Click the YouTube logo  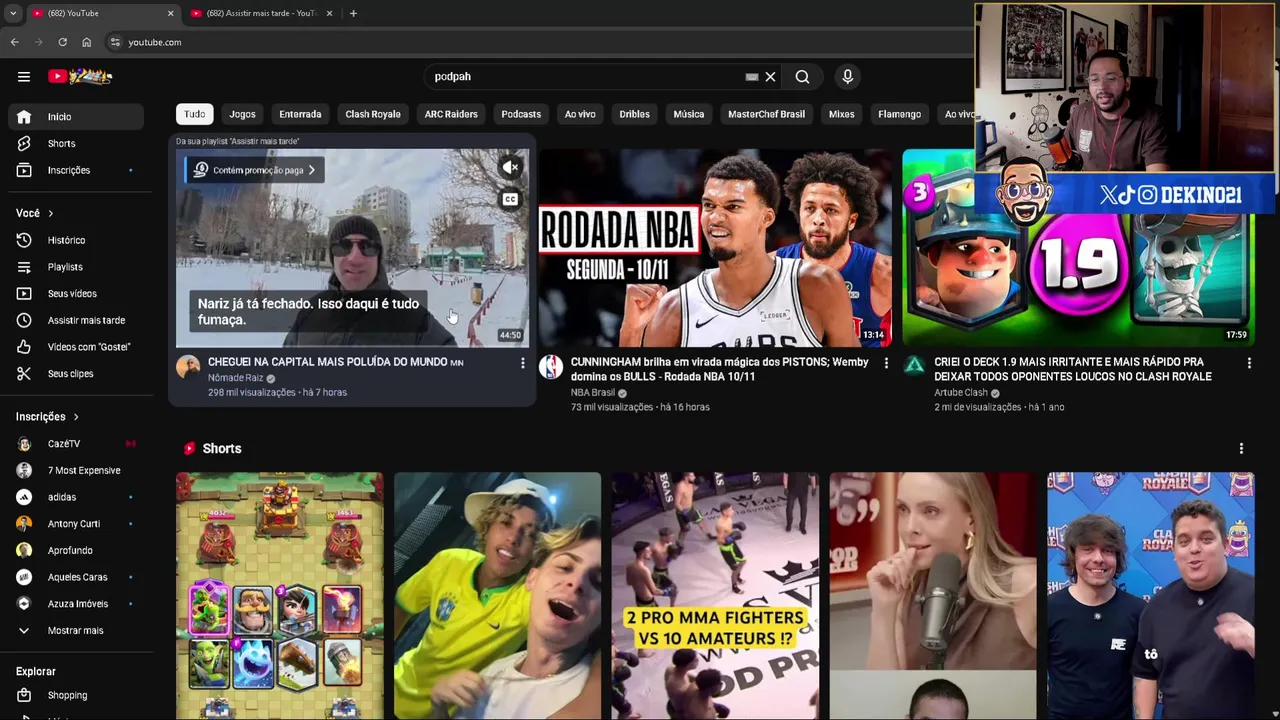point(80,76)
